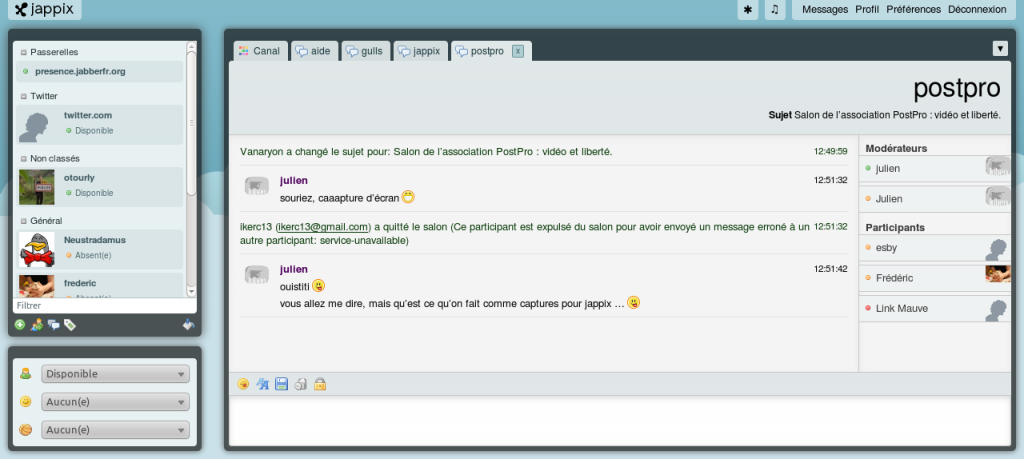Screen dimensions: 1024x459
Task: Click the jappix logo
Action: point(45,9)
